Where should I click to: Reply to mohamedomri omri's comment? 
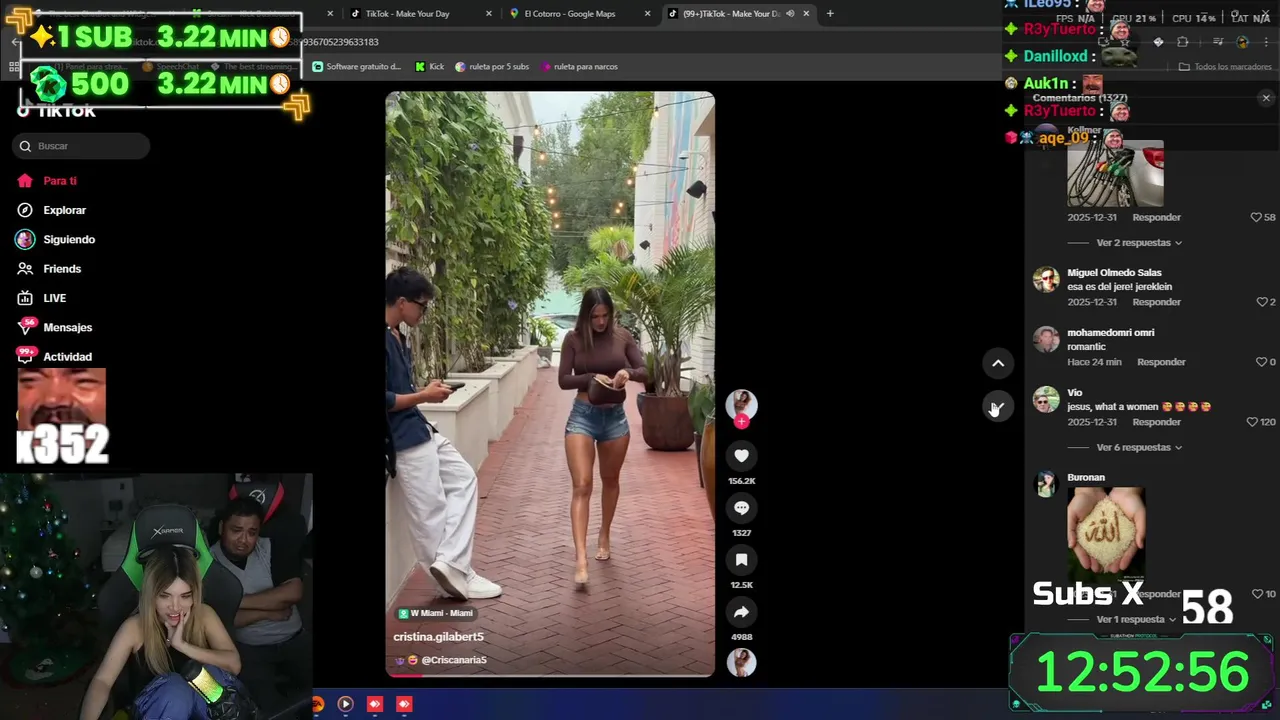click(x=1161, y=362)
